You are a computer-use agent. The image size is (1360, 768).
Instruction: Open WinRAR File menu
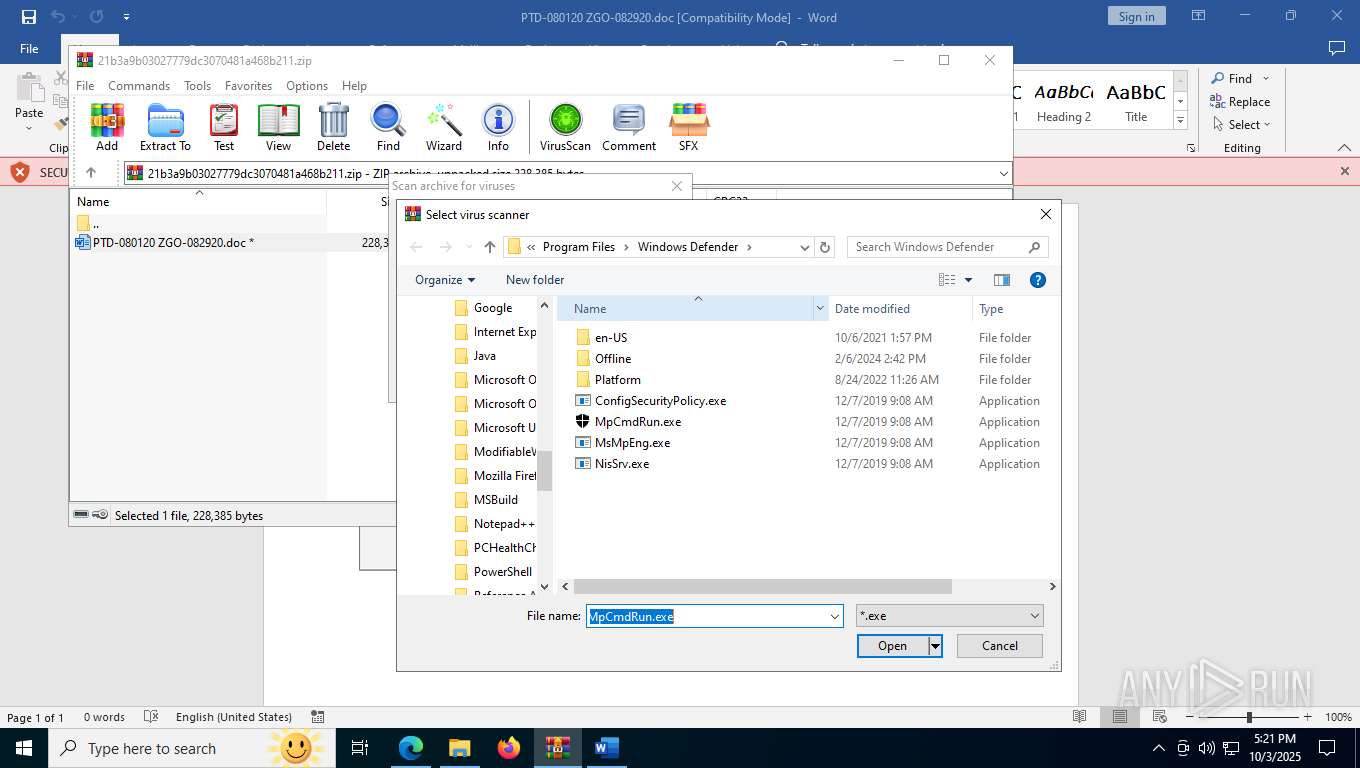tap(85, 86)
